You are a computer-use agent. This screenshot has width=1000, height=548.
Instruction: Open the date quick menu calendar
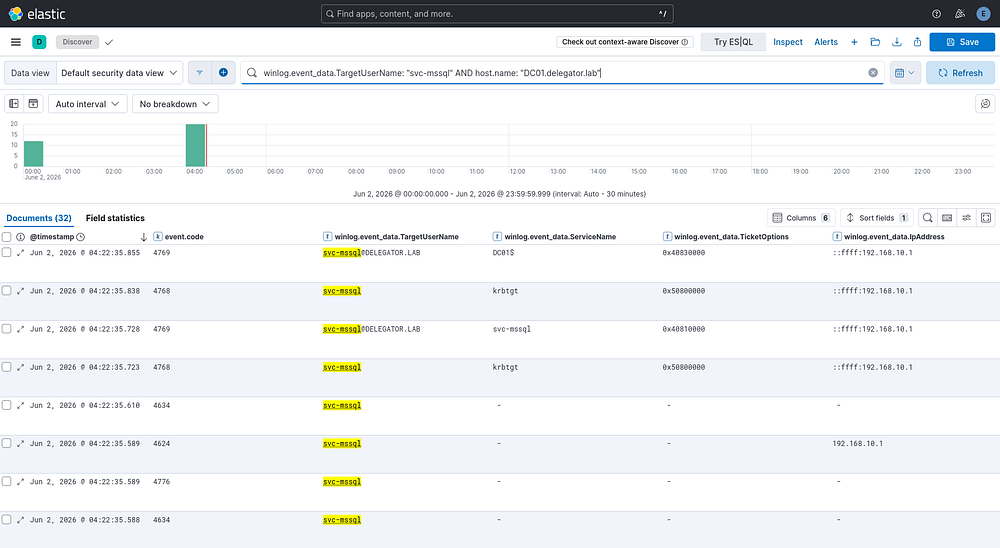[x=904, y=73]
